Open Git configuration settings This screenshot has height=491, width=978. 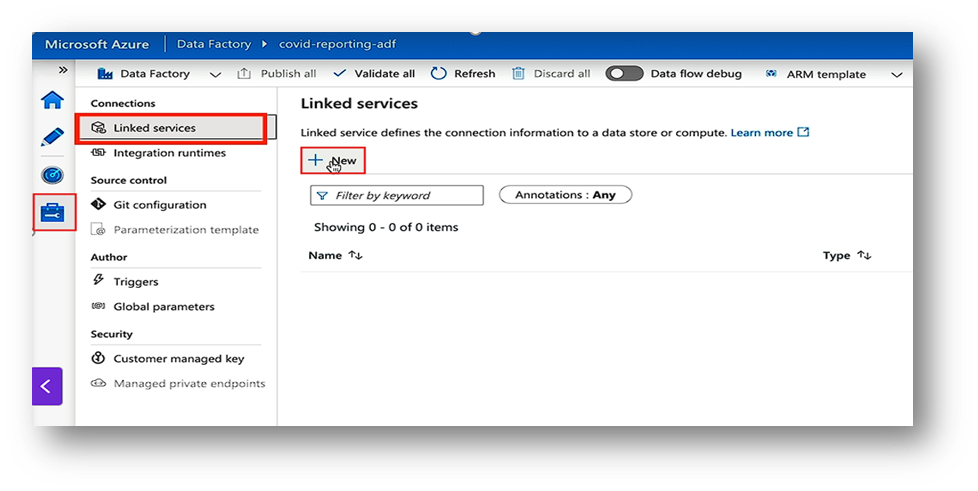click(x=159, y=205)
